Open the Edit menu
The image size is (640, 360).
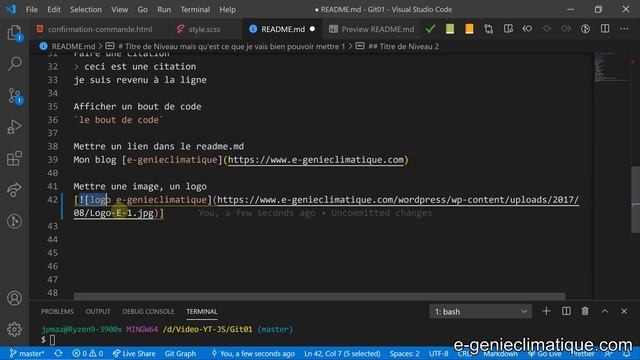click(x=53, y=9)
